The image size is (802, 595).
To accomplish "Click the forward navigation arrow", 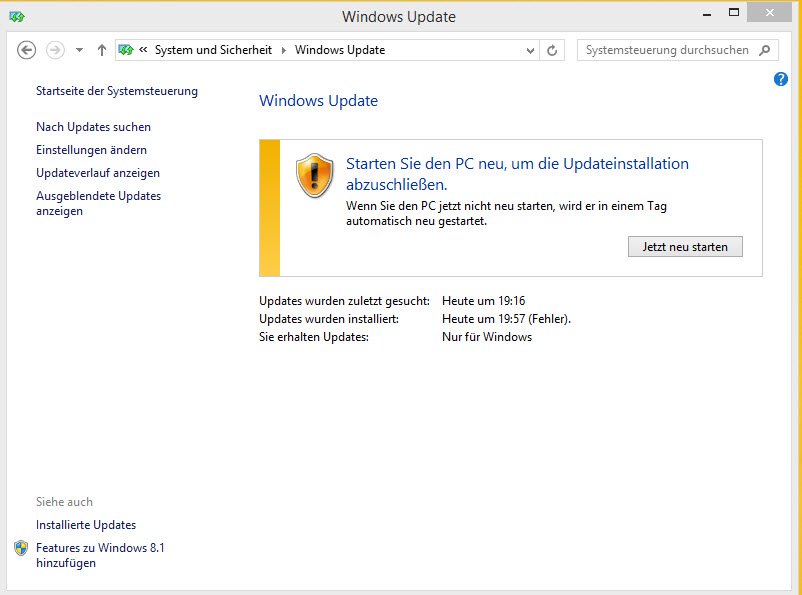I will coord(55,50).
